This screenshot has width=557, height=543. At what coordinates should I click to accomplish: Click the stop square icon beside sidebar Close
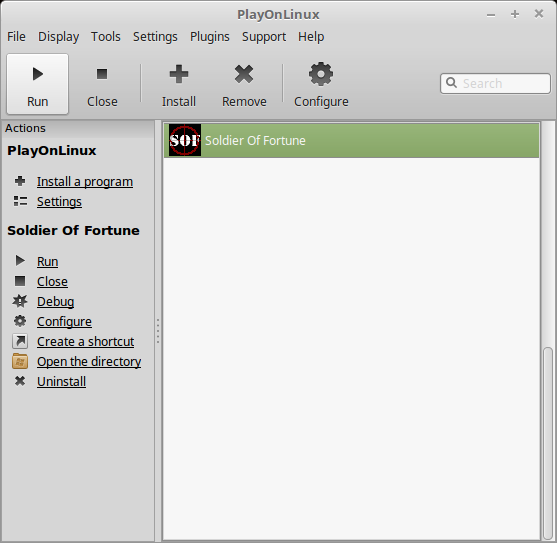[20, 281]
